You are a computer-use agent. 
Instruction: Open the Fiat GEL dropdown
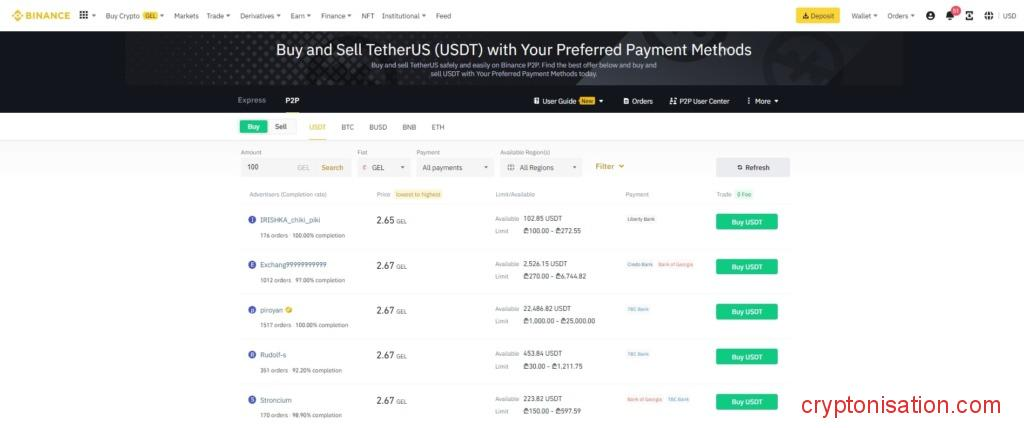(384, 168)
